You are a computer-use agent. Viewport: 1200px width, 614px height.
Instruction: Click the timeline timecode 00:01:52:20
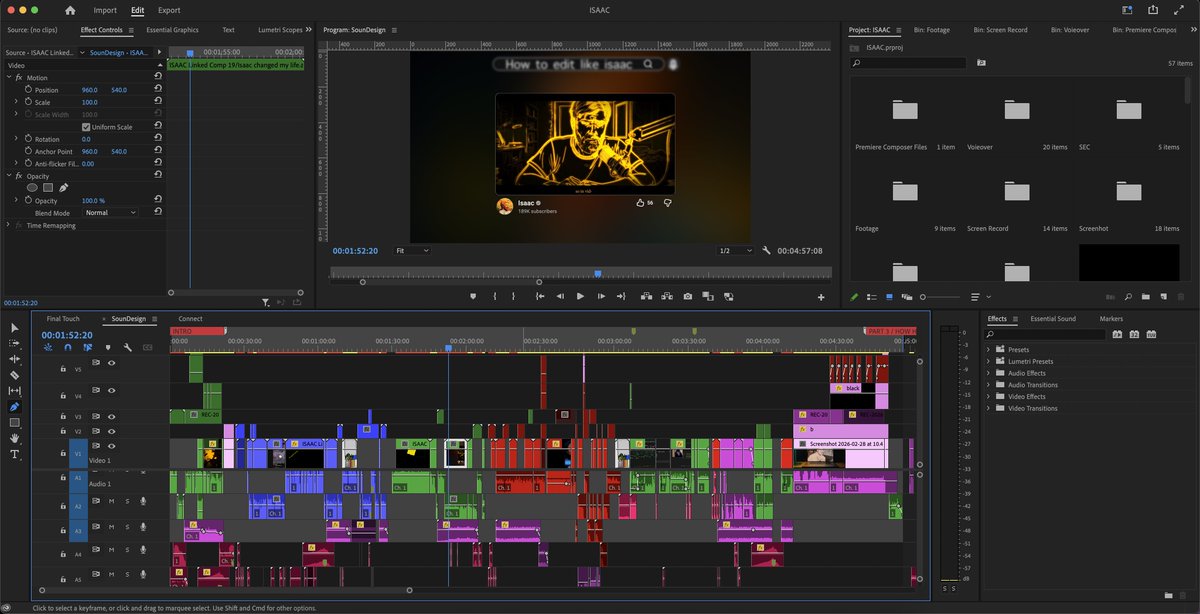point(67,335)
